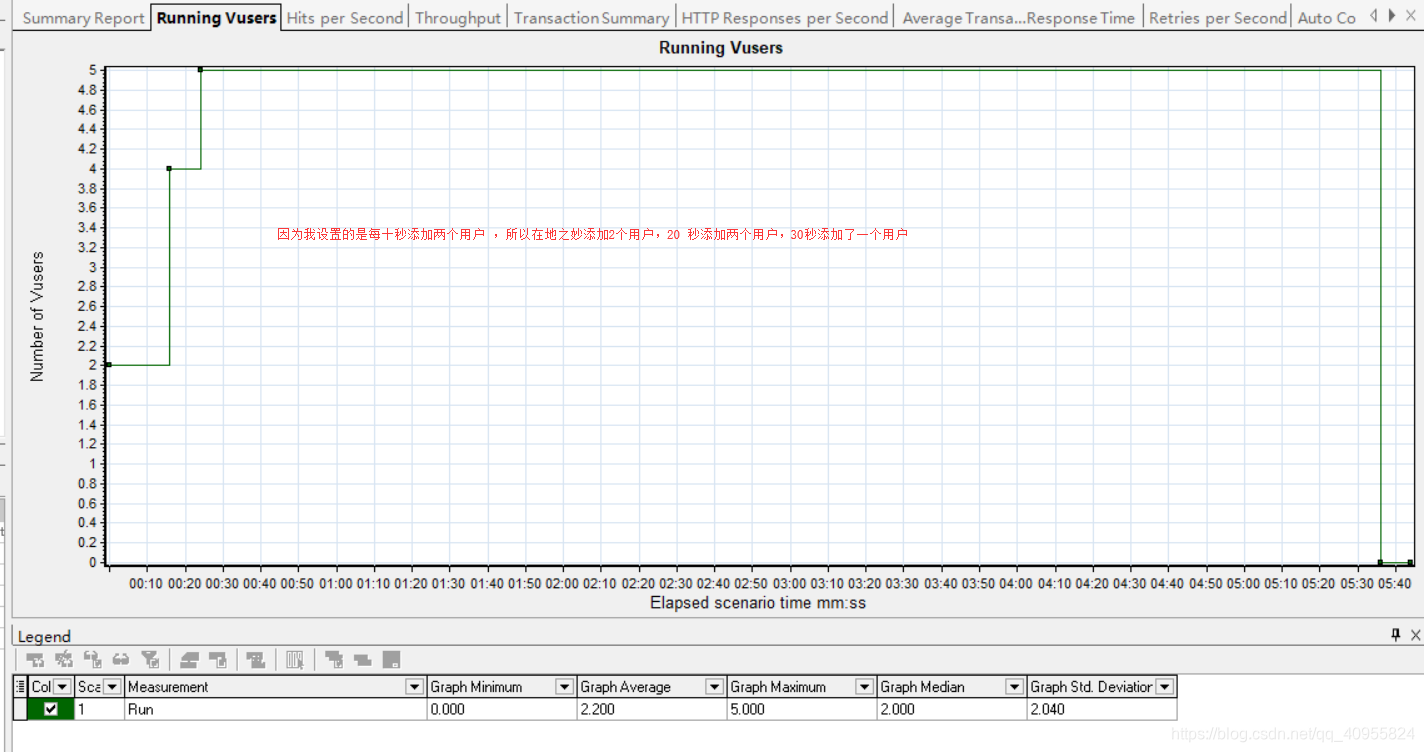Select the Run measurement name cell
Screen dimensions: 1424x752
pos(276,709)
